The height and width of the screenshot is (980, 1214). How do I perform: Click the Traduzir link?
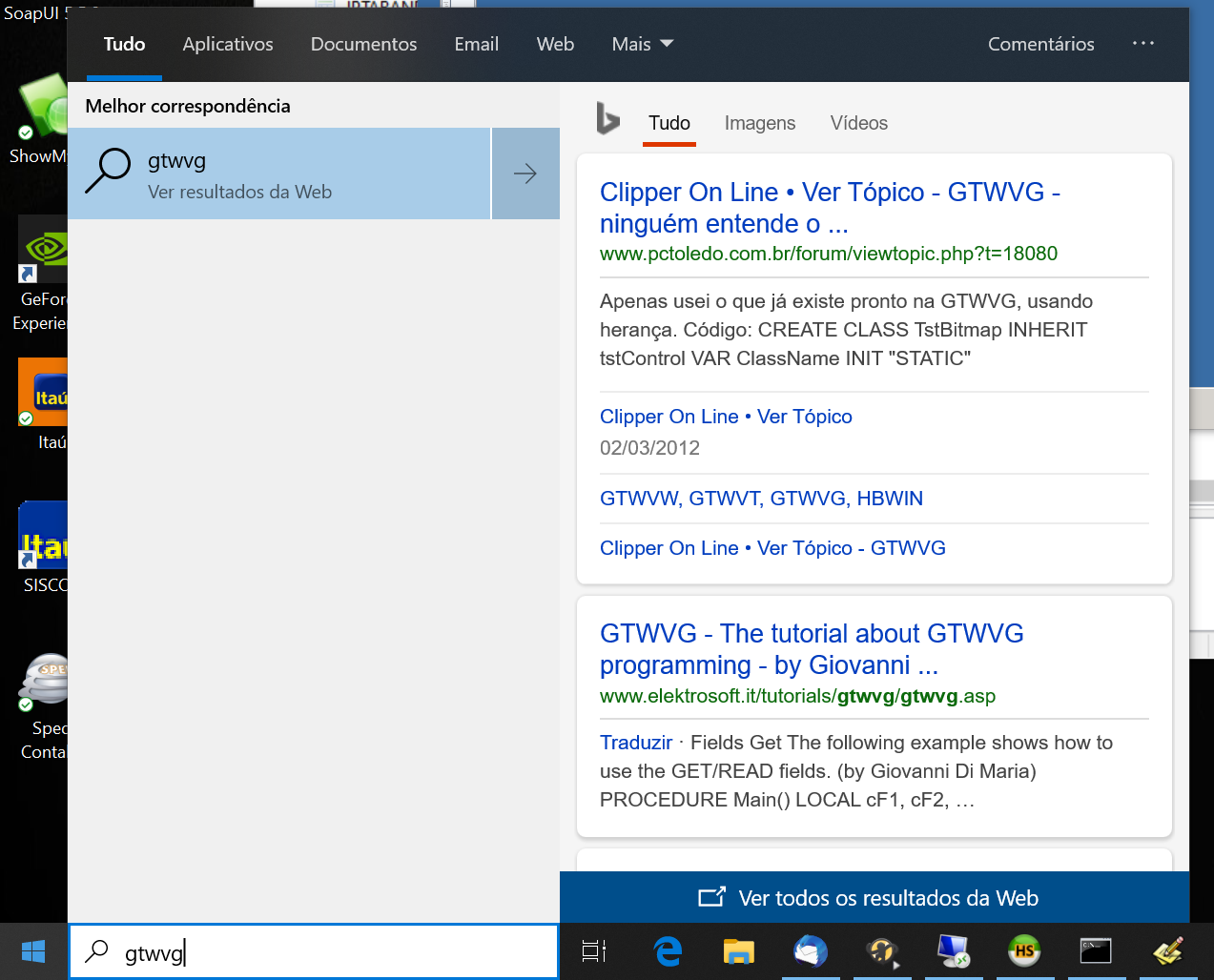coord(636,743)
